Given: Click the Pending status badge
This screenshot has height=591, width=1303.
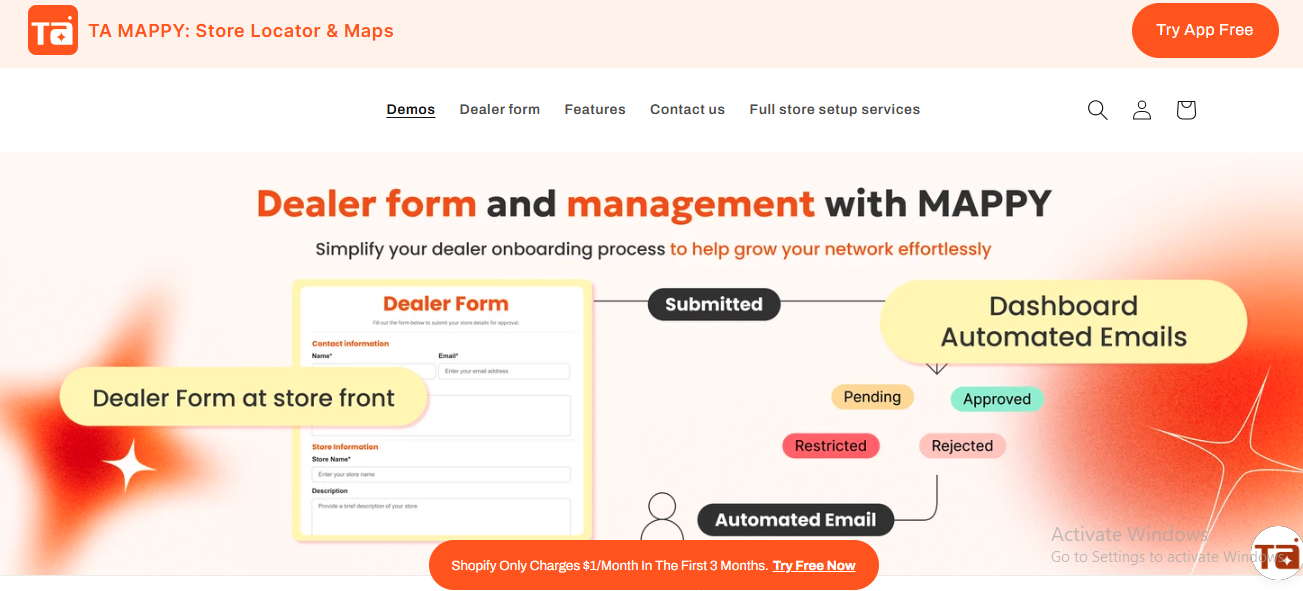Looking at the screenshot, I should pyautogui.click(x=872, y=397).
